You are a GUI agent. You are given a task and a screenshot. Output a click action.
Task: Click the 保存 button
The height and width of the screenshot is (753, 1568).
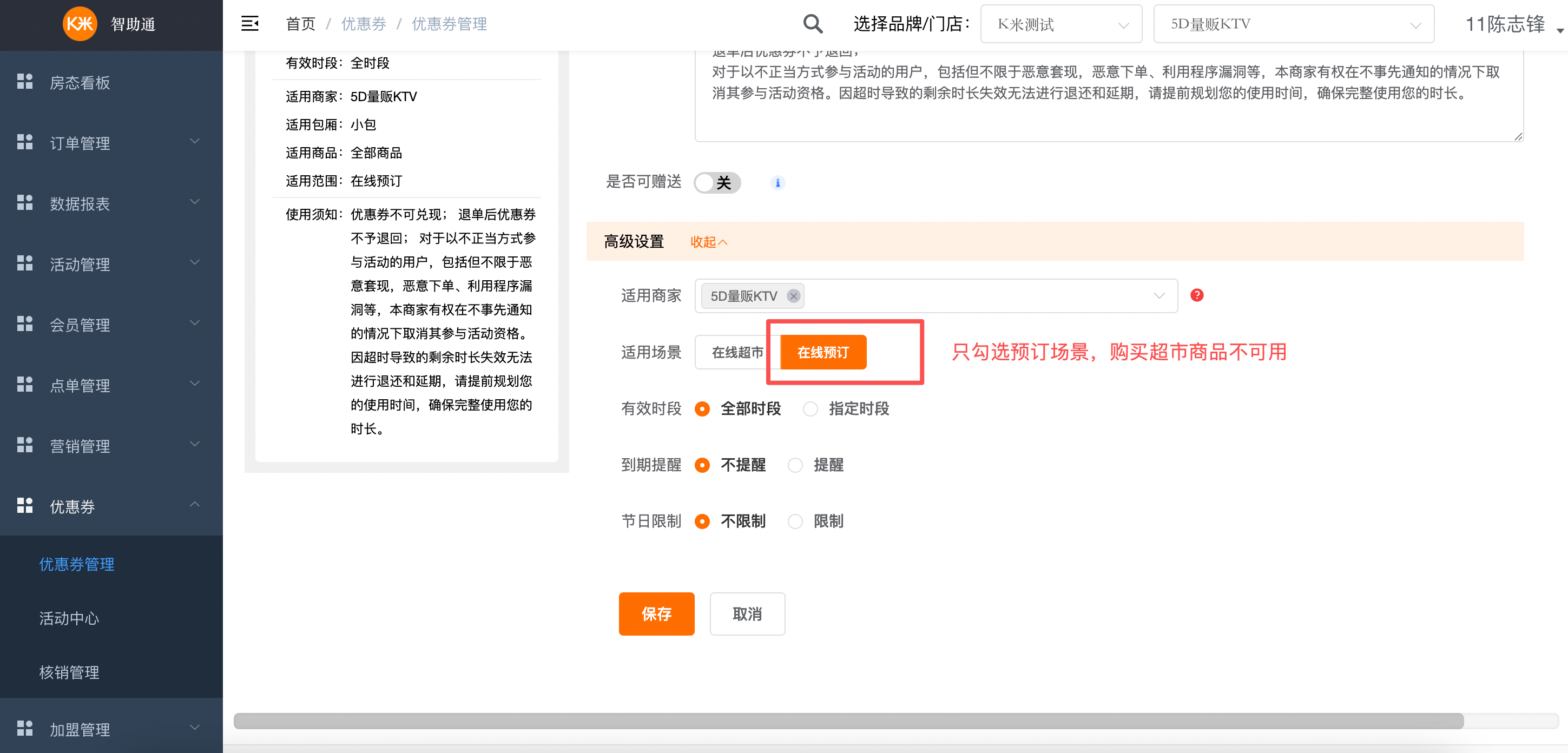click(x=656, y=613)
